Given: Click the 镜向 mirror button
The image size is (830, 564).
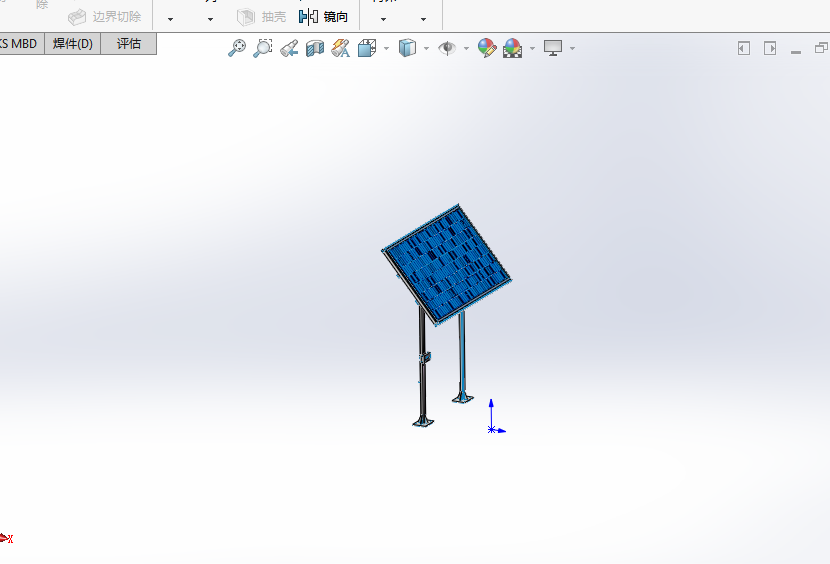Looking at the screenshot, I should [323, 17].
